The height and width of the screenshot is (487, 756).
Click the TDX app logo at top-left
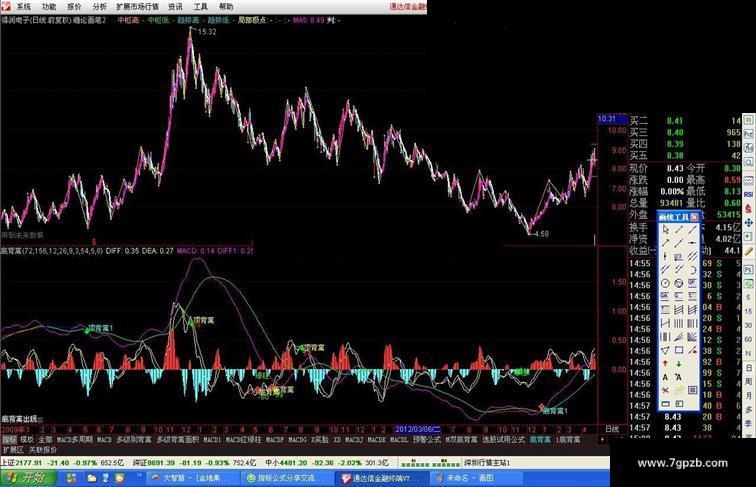pos(5,6)
